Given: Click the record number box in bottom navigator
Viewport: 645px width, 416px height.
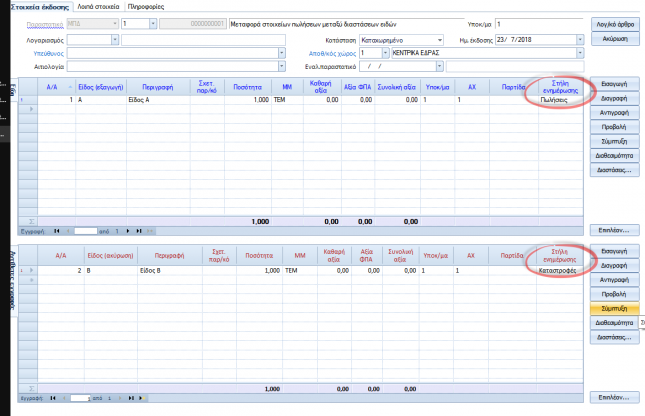Looking at the screenshot, I should pos(81,398).
